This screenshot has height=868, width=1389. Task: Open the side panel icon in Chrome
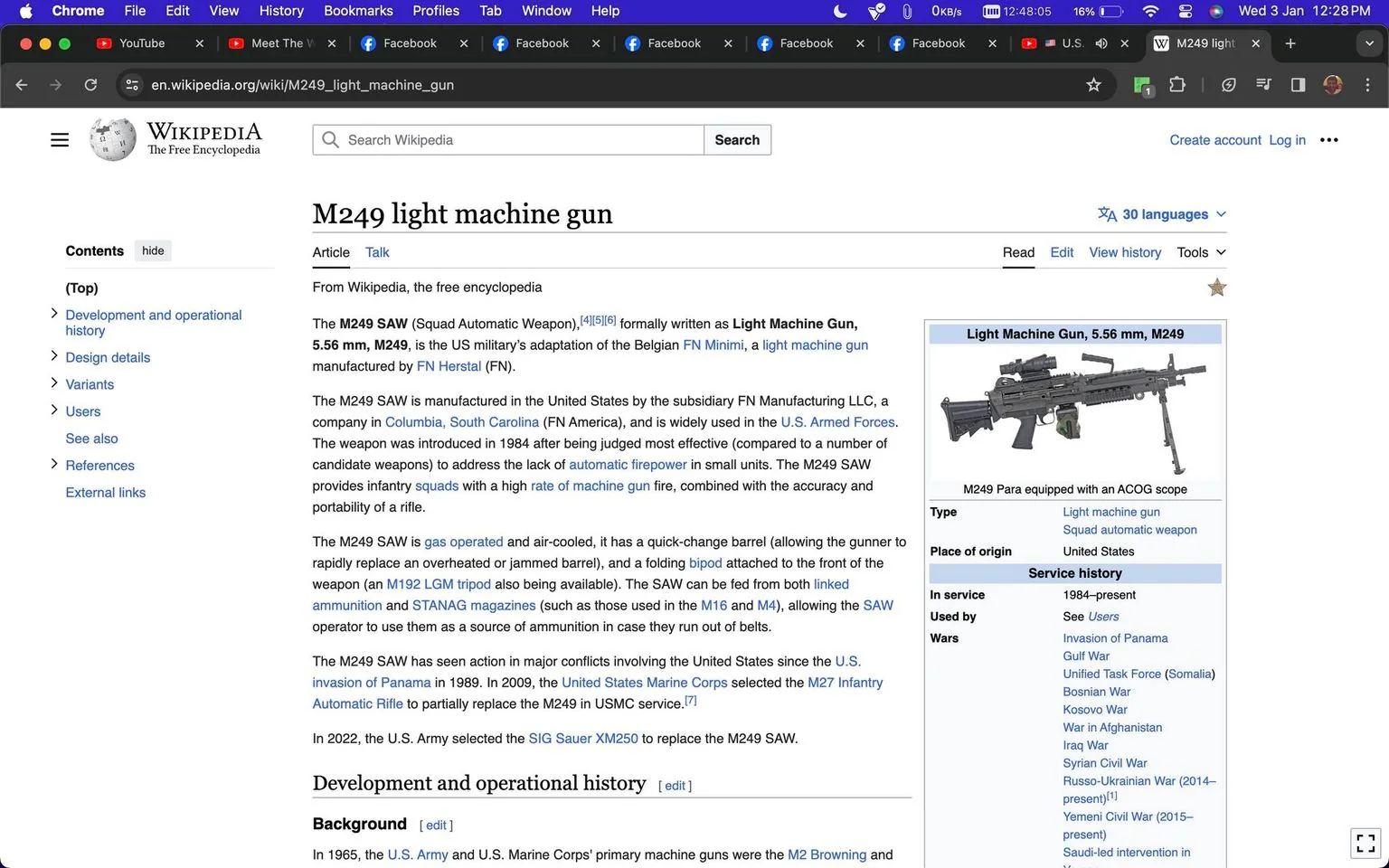(x=1298, y=85)
